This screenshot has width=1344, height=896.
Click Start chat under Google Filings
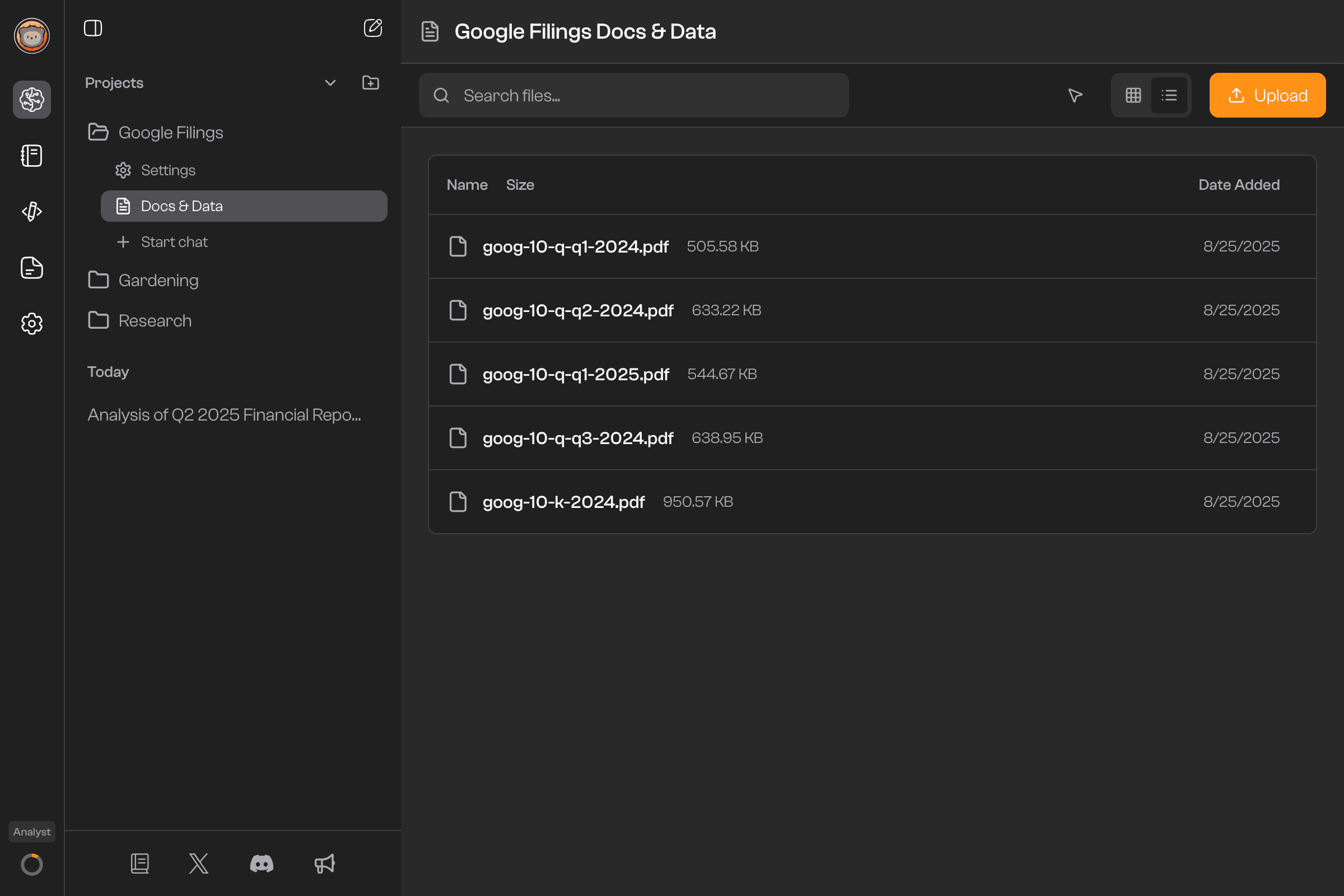174,242
